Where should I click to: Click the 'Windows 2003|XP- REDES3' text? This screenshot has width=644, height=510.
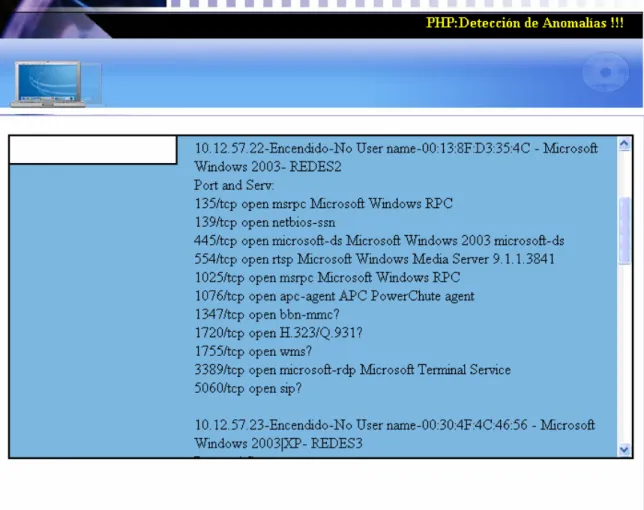tap(278, 443)
